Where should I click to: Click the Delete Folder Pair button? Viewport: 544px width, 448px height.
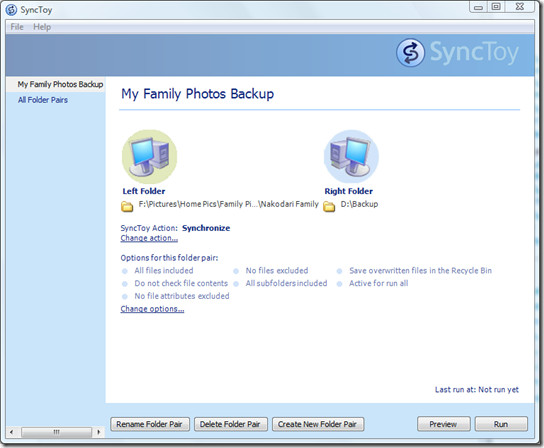click(231, 424)
